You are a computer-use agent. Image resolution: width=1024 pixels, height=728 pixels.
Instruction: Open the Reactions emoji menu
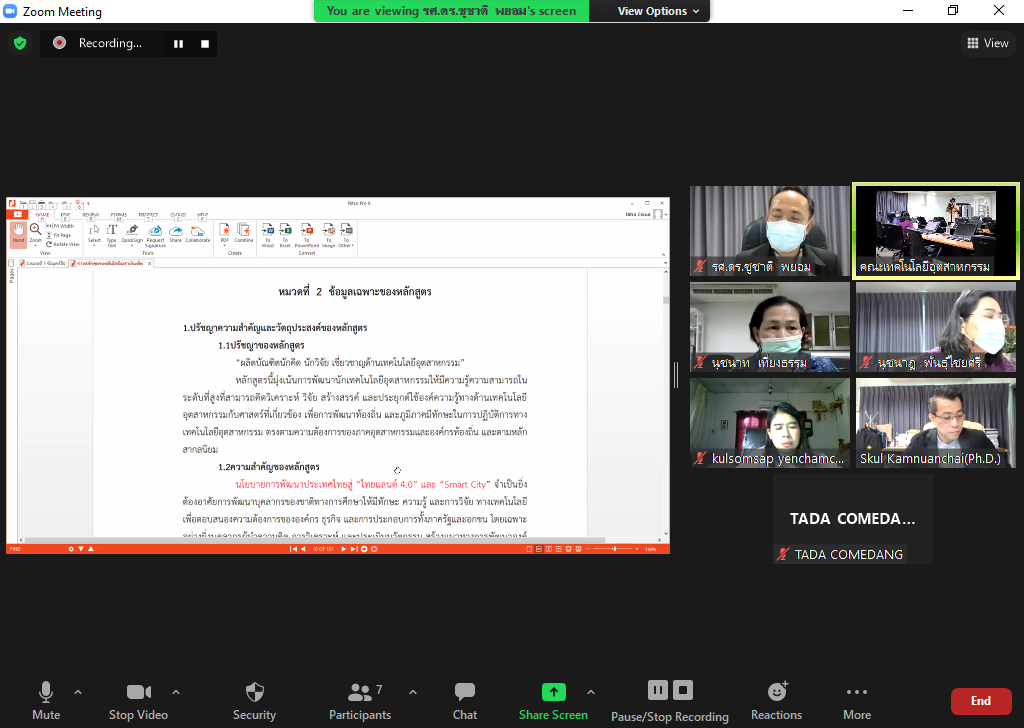pyautogui.click(x=776, y=700)
